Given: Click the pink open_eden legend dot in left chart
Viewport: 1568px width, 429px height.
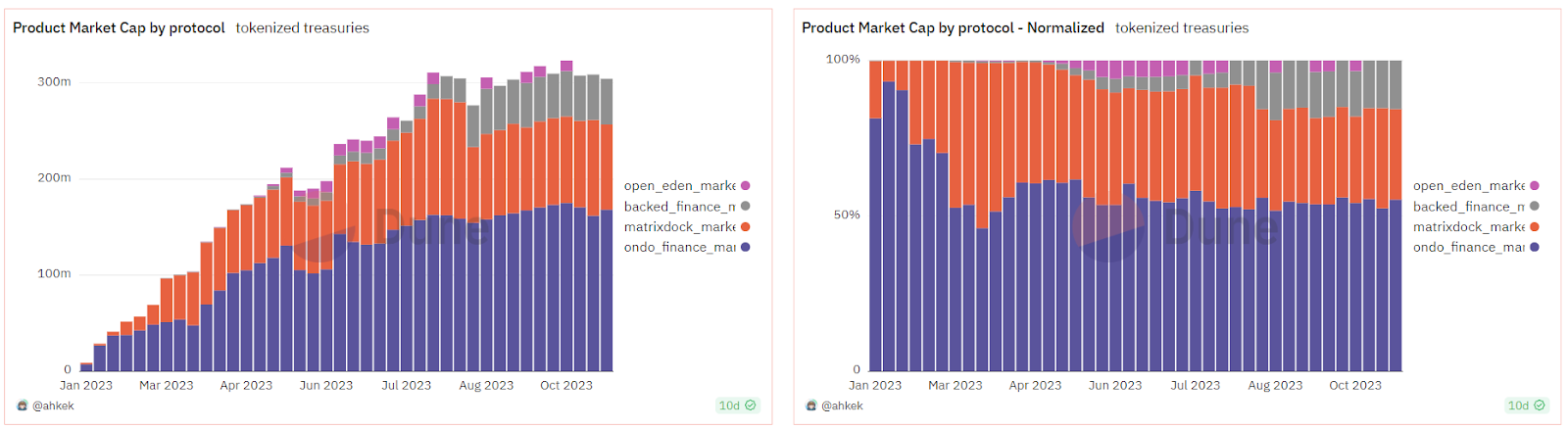Looking at the screenshot, I should click(746, 186).
